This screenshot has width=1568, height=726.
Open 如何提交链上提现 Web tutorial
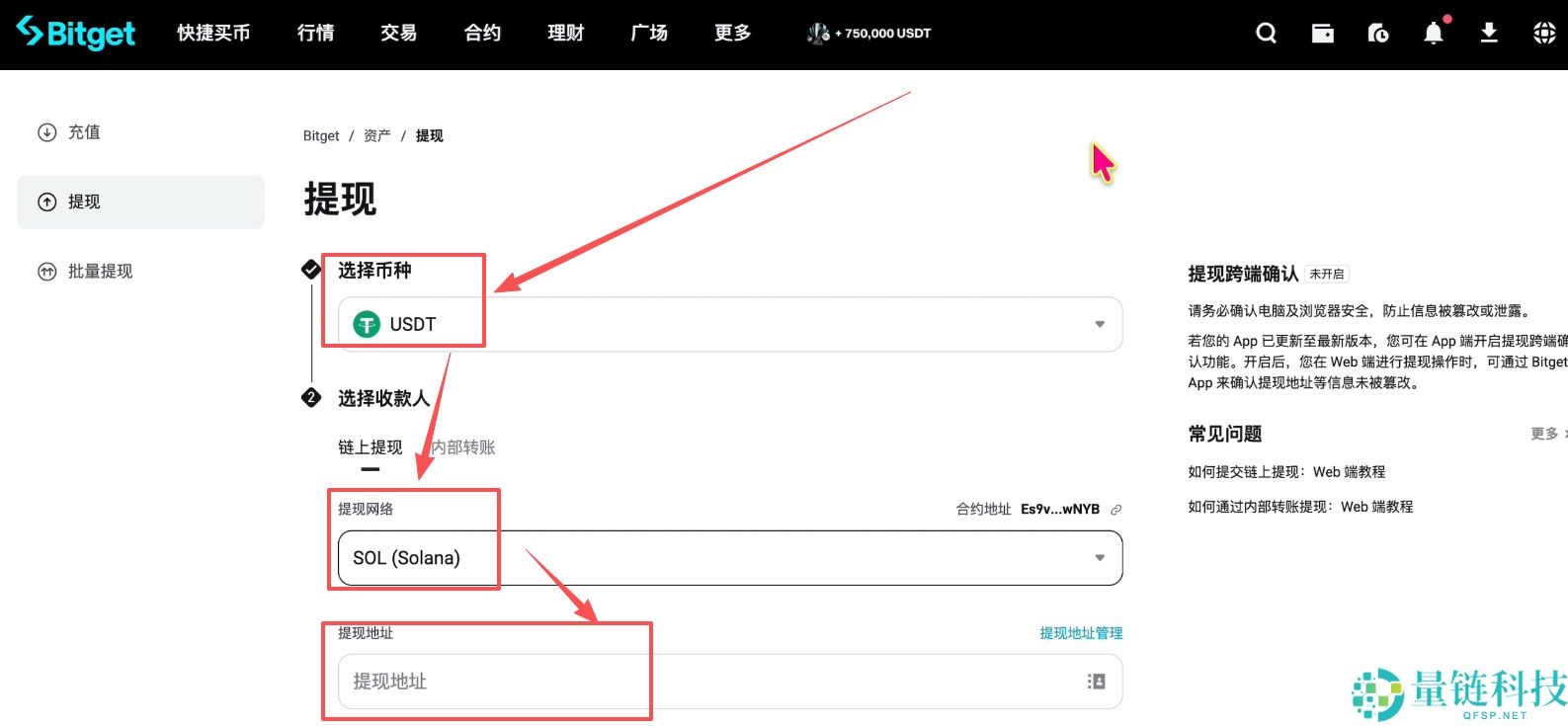[x=1286, y=472]
